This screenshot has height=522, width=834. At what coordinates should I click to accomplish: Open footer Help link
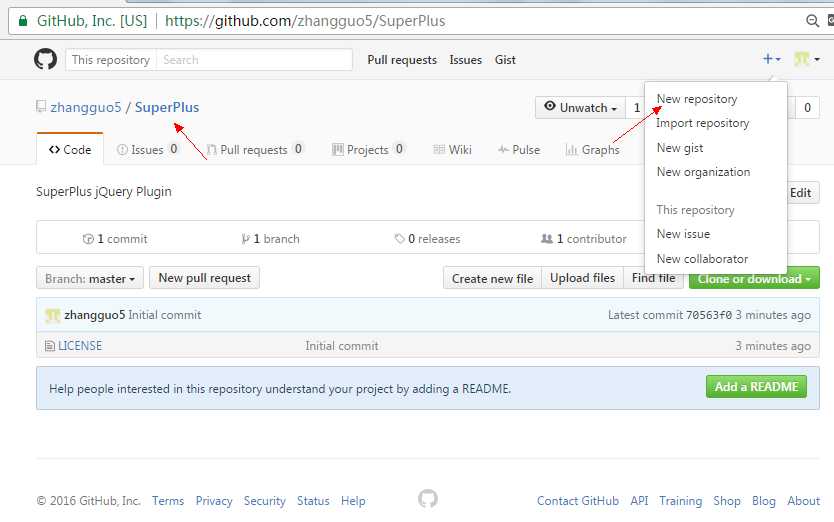353,501
